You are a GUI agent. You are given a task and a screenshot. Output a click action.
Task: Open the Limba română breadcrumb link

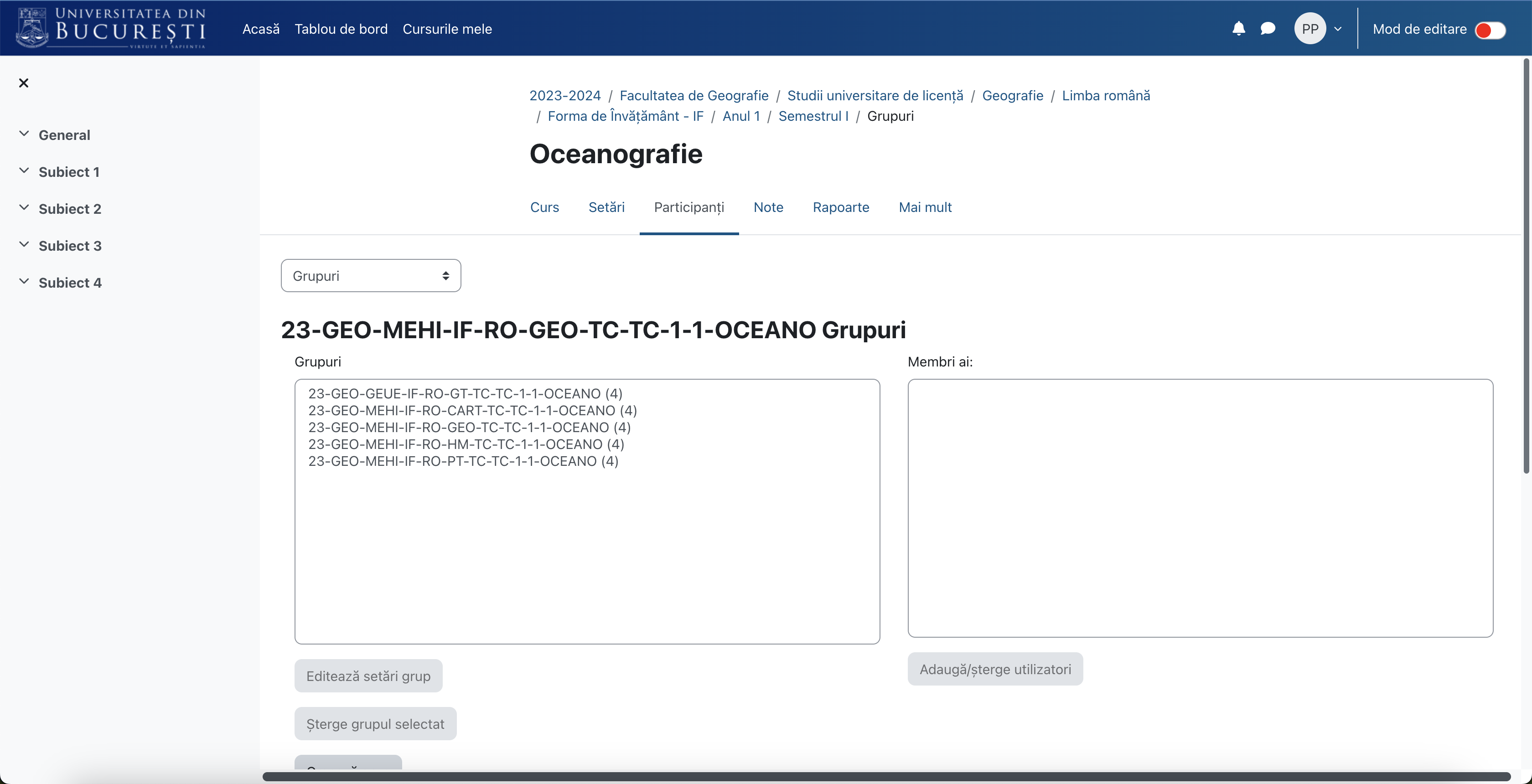click(x=1106, y=95)
